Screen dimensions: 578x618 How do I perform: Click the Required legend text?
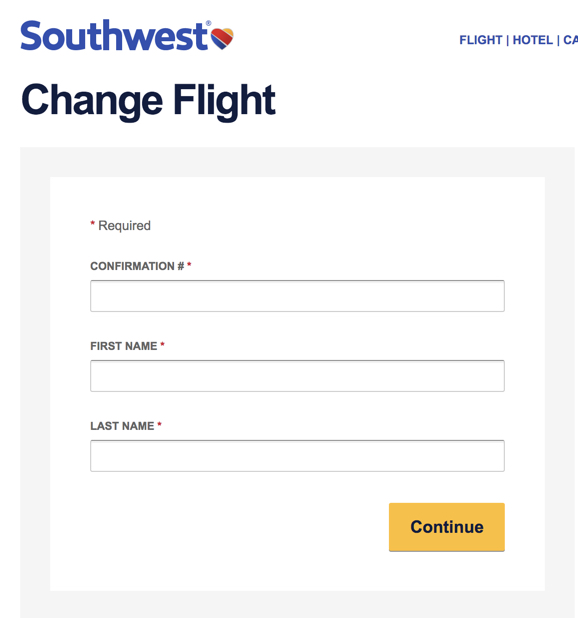click(125, 225)
